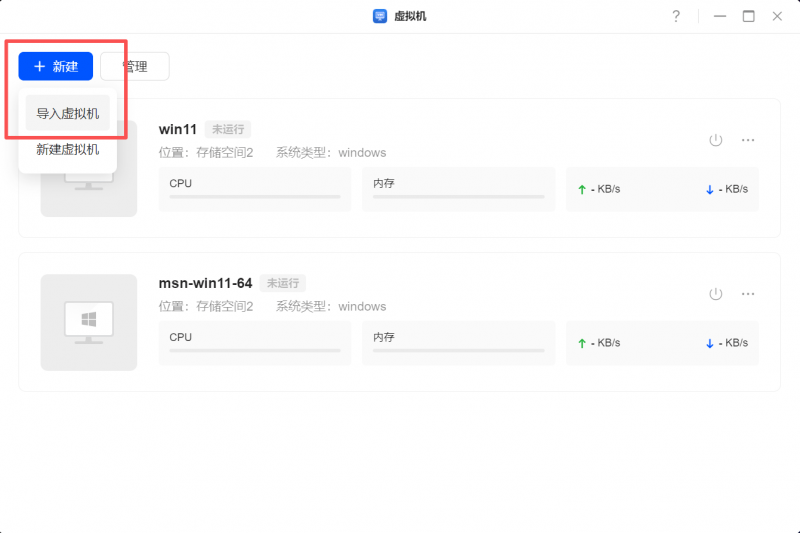Open the 管理 button

point(135,66)
